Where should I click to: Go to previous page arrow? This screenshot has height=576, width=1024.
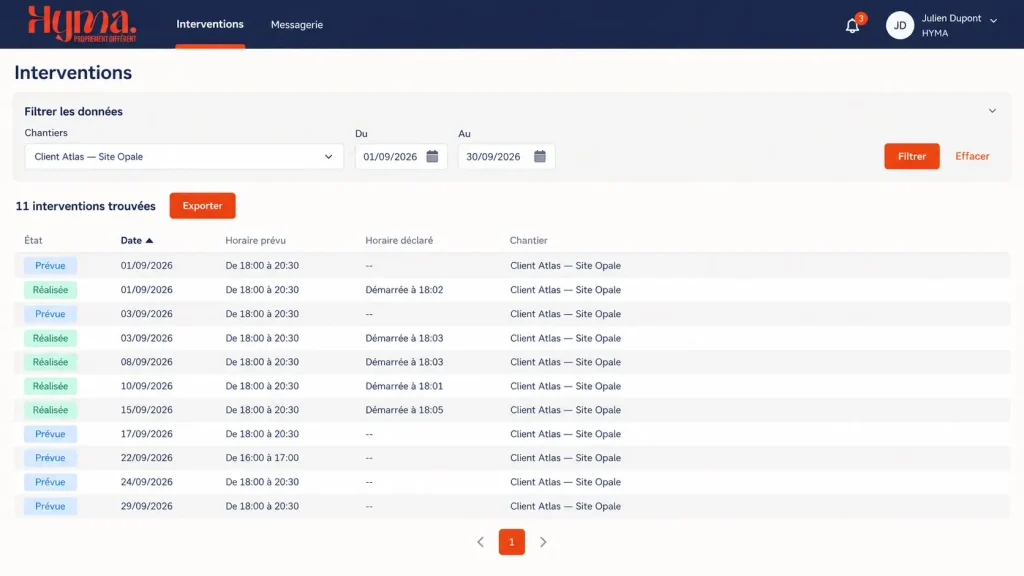click(481, 542)
